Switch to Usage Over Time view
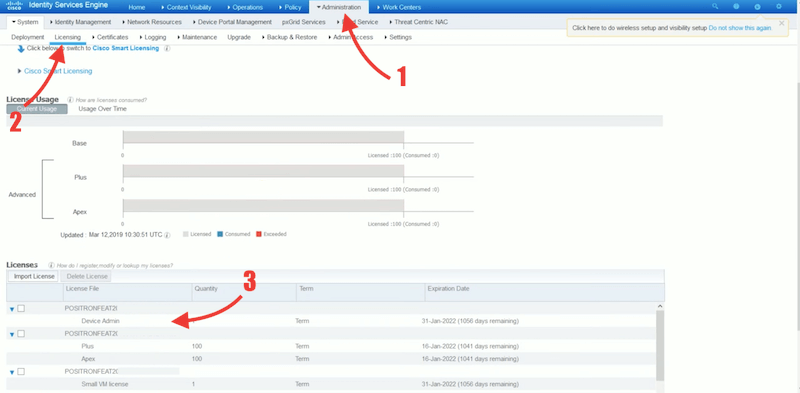Image resolution: width=800 pixels, height=393 pixels. 103,109
